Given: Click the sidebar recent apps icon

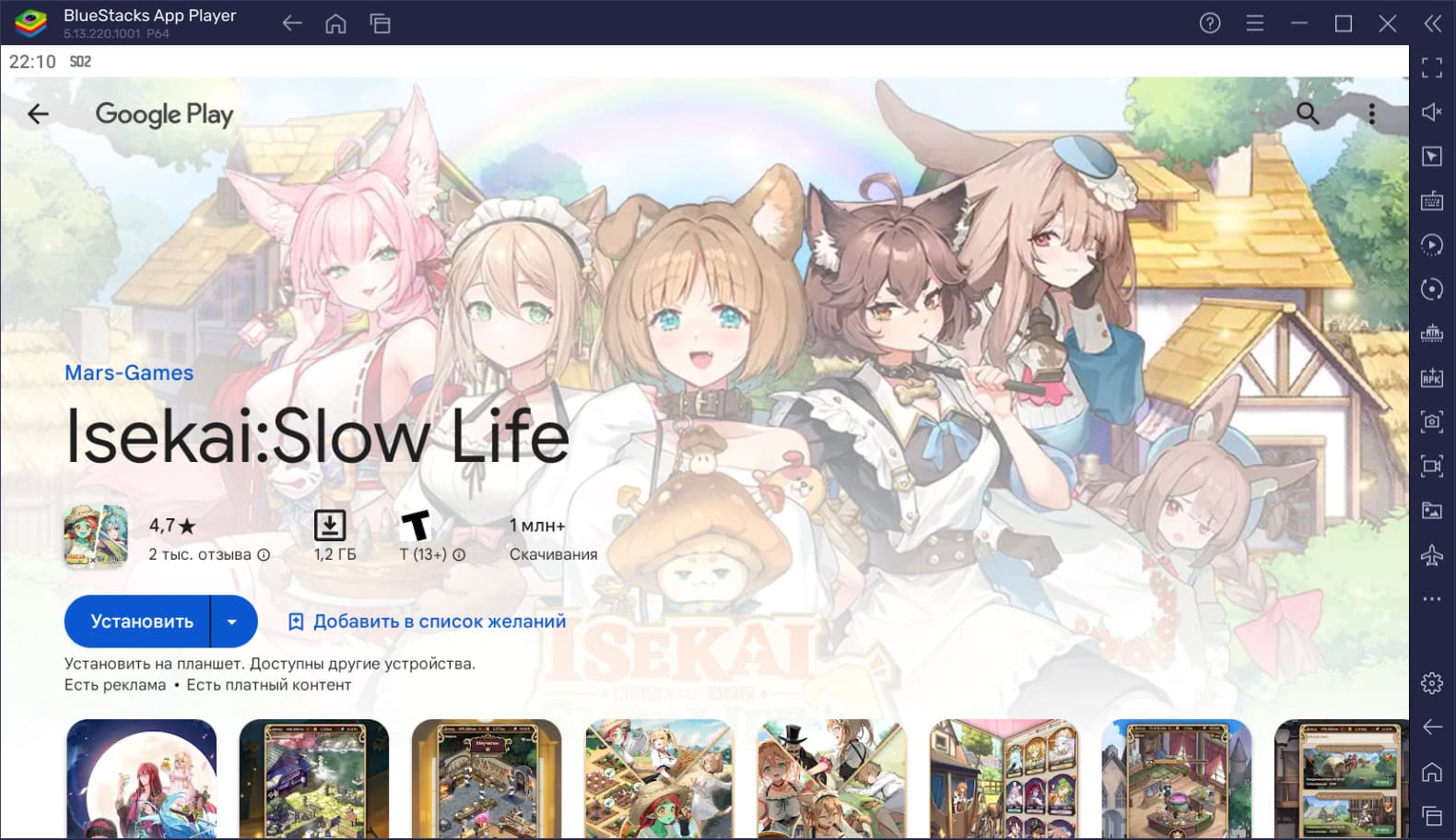Looking at the screenshot, I should point(1432,815).
